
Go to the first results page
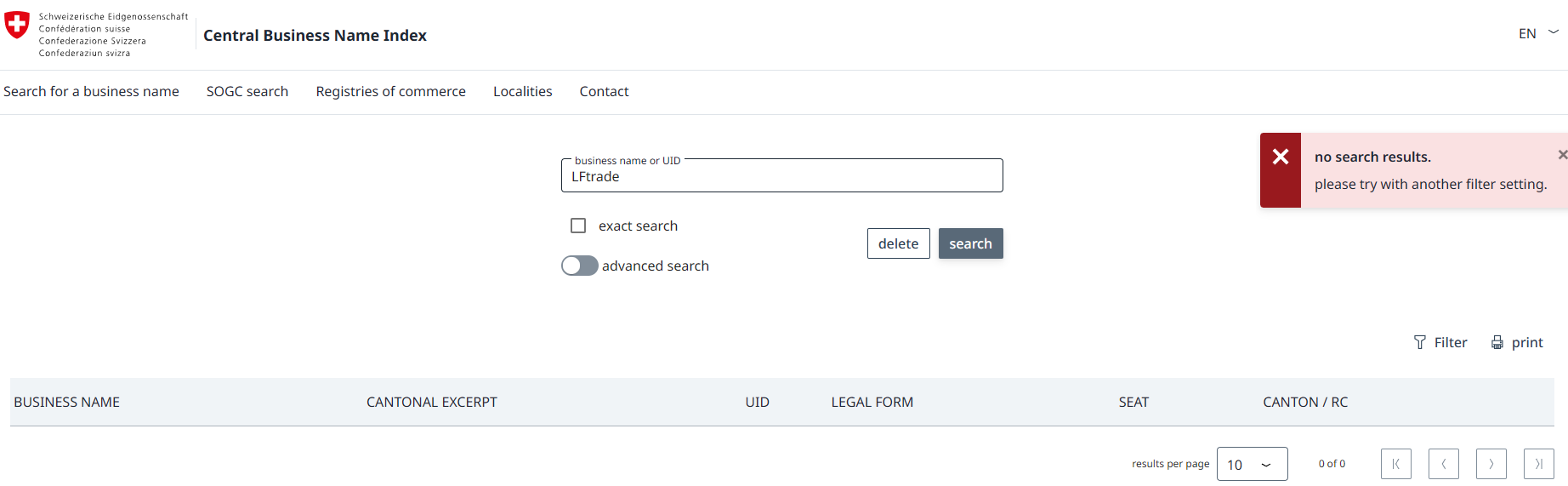click(x=1395, y=464)
